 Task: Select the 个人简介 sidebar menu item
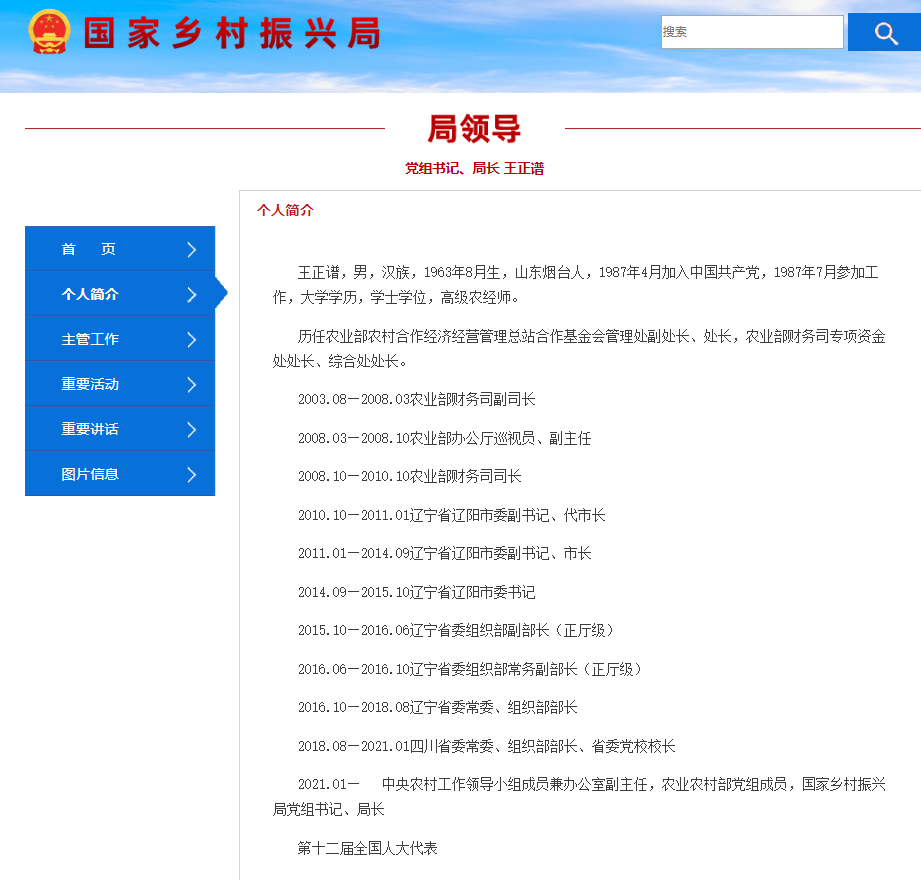click(x=120, y=294)
